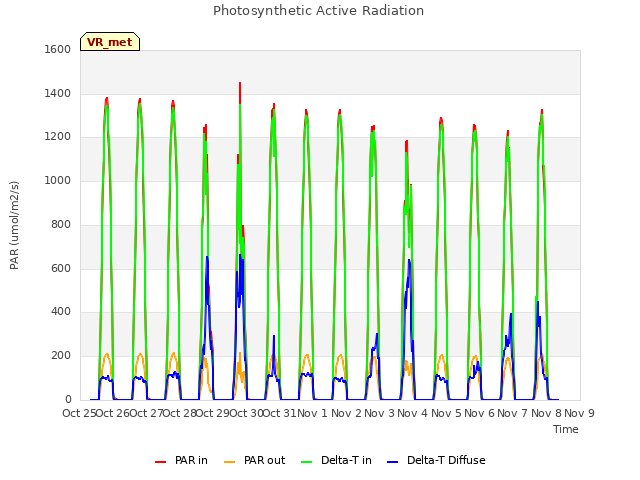Click the tallest red spike near Oct 30

click(240, 93)
